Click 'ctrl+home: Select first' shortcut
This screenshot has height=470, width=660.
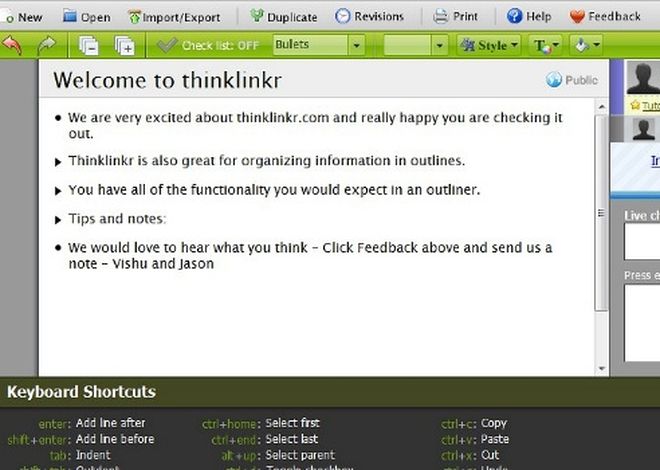261,423
